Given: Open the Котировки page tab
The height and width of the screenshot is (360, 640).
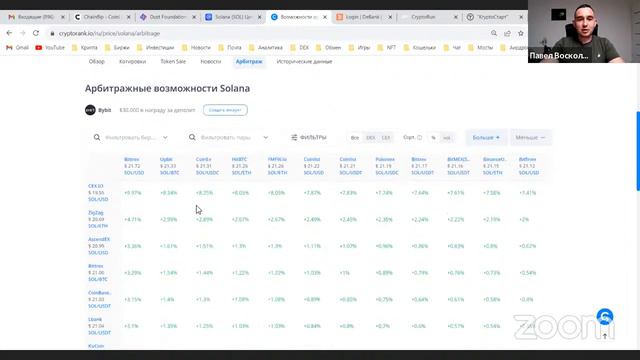Looking at the screenshot, I should point(132,62).
